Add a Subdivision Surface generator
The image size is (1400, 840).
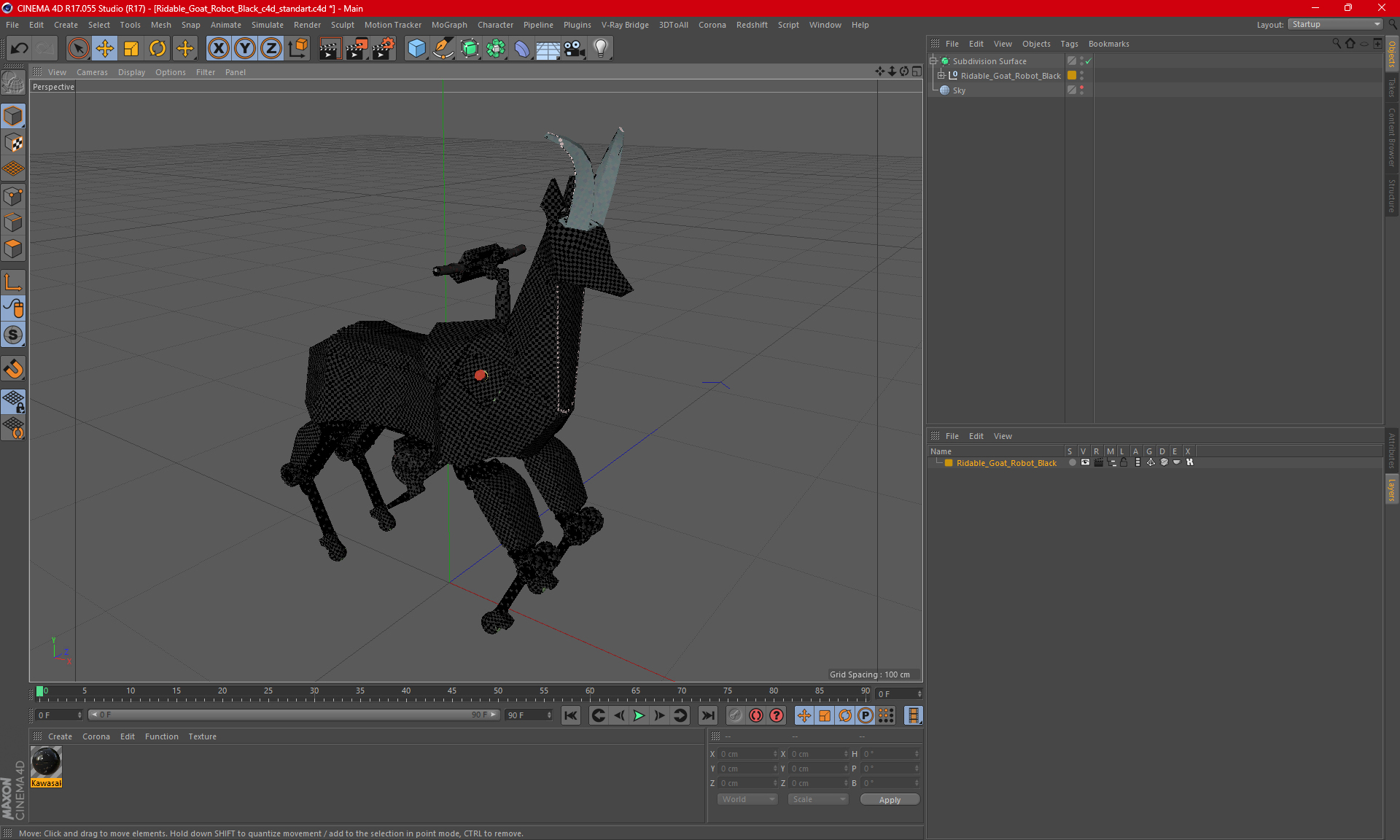click(x=470, y=49)
